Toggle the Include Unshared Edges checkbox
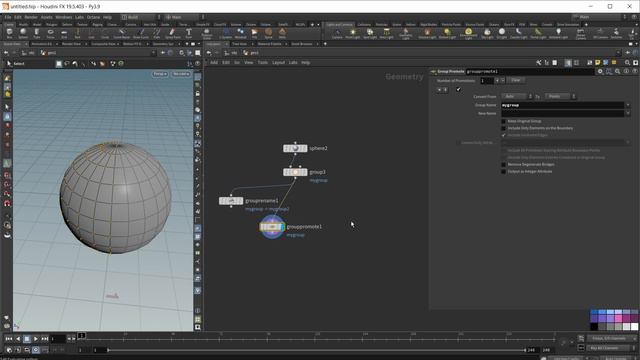This screenshot has height=360, width=640. tap(503, 135)
